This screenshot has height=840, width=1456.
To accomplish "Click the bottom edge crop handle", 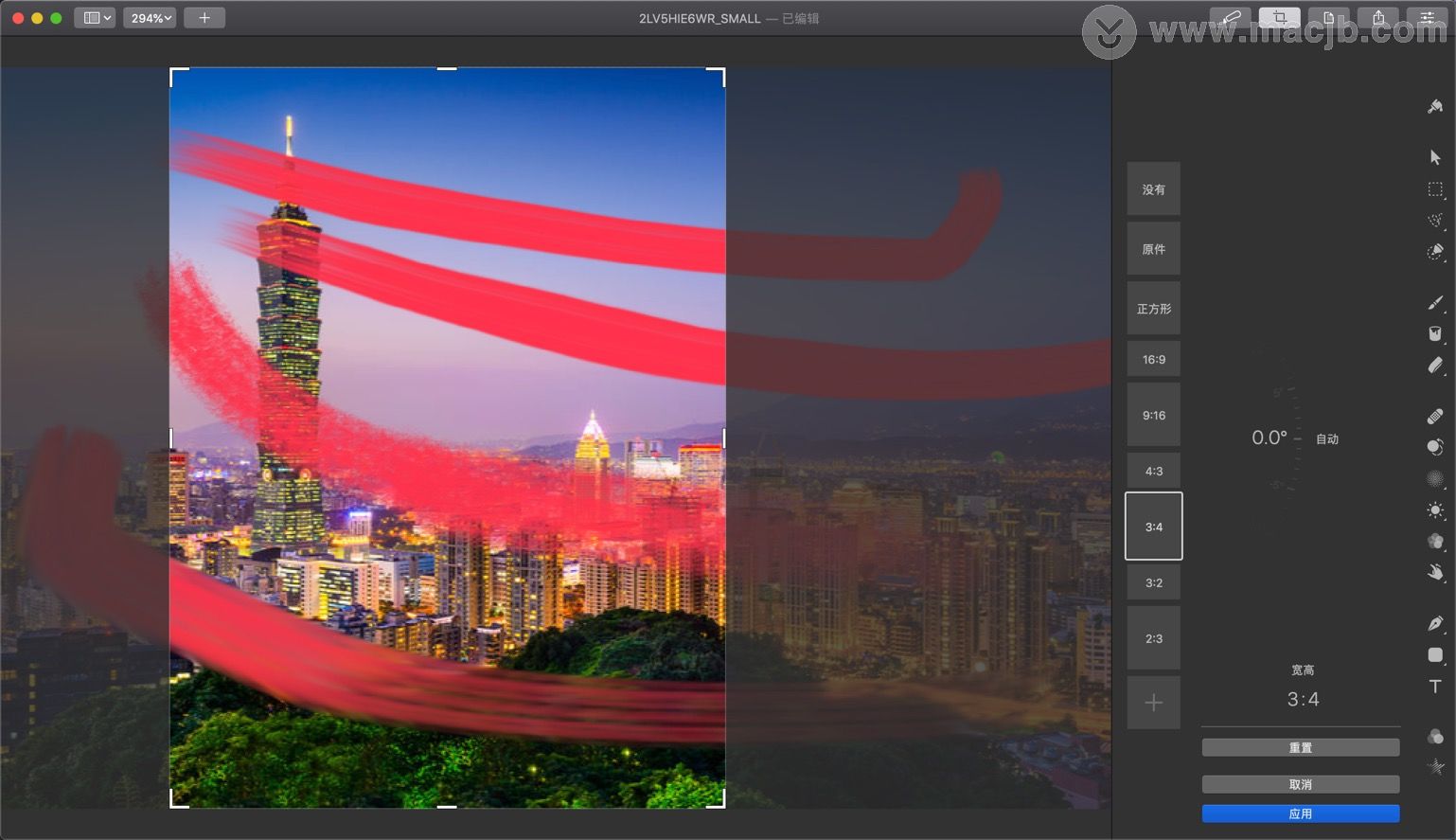I will click(x=447, y=807).
